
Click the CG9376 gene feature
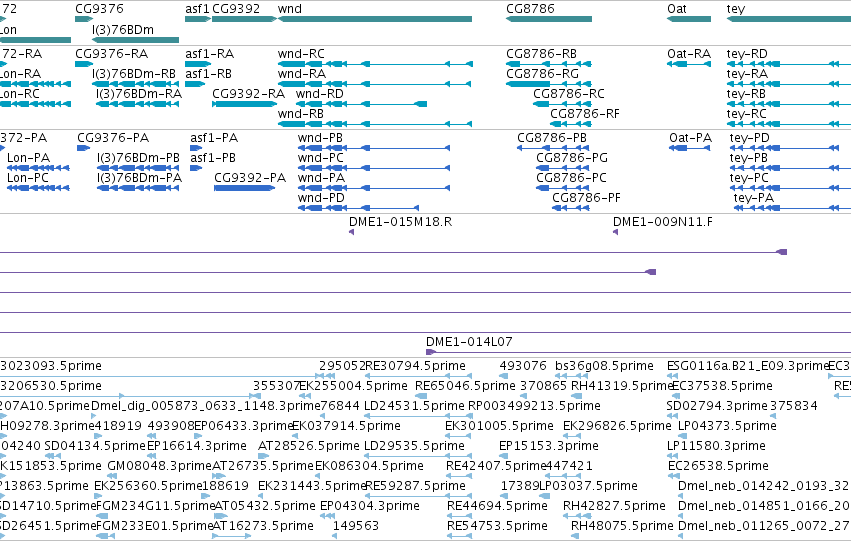coord(84,19)
